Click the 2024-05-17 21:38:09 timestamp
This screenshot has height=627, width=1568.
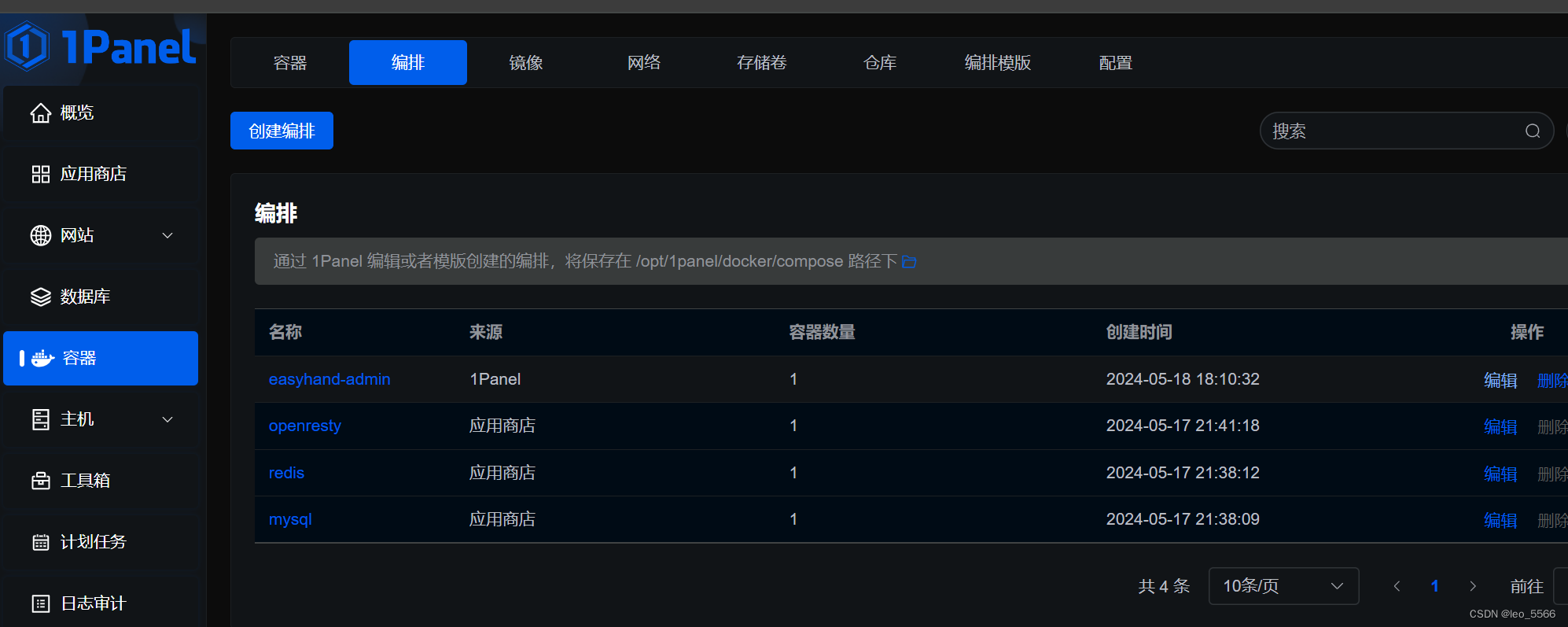(x=1183, y=519)
